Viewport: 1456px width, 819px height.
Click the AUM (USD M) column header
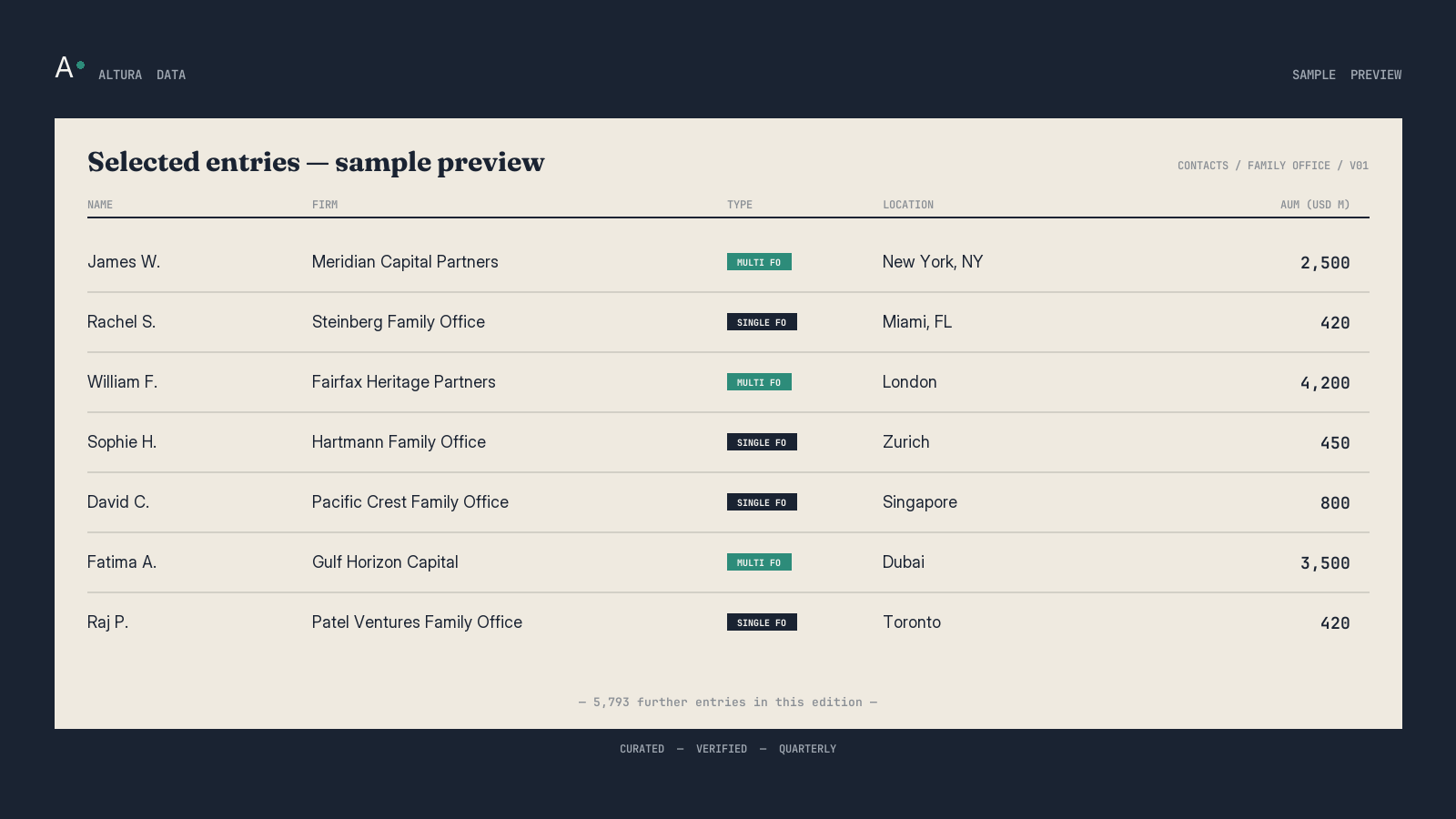1315,205
